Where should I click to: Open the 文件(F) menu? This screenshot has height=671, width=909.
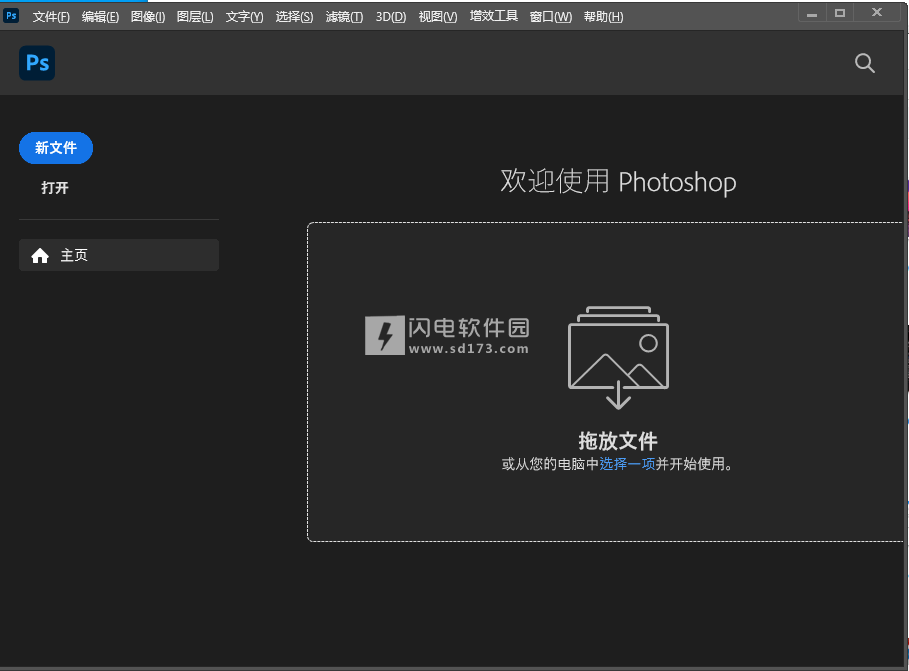51,17
